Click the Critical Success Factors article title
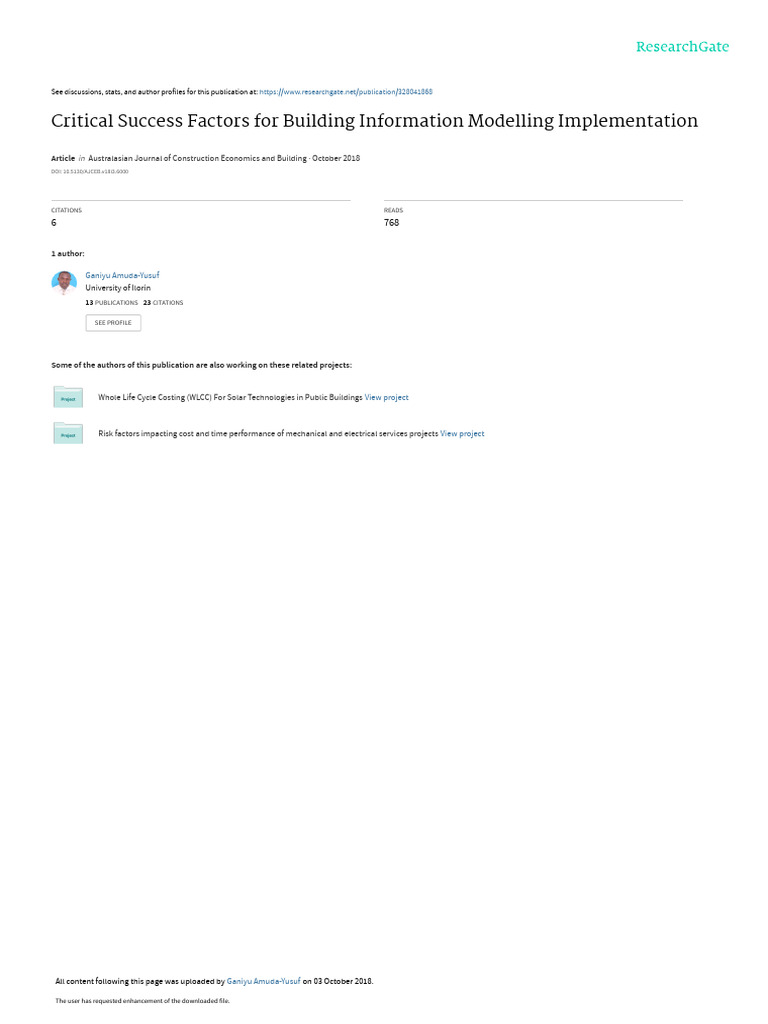Screen dimensions: 768x1024 coord(374,121)
